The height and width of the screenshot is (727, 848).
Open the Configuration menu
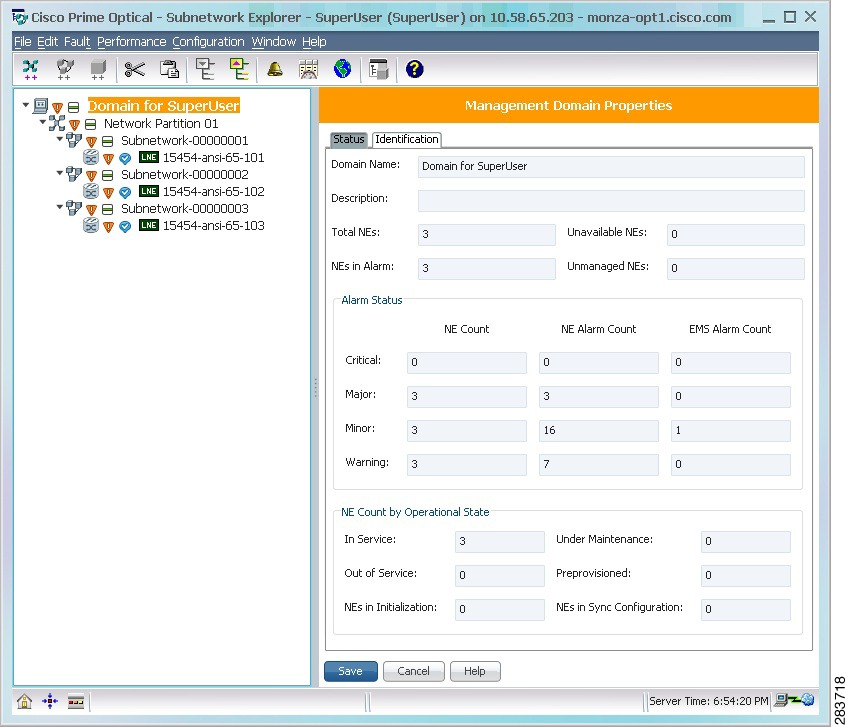tap(208, 42)
